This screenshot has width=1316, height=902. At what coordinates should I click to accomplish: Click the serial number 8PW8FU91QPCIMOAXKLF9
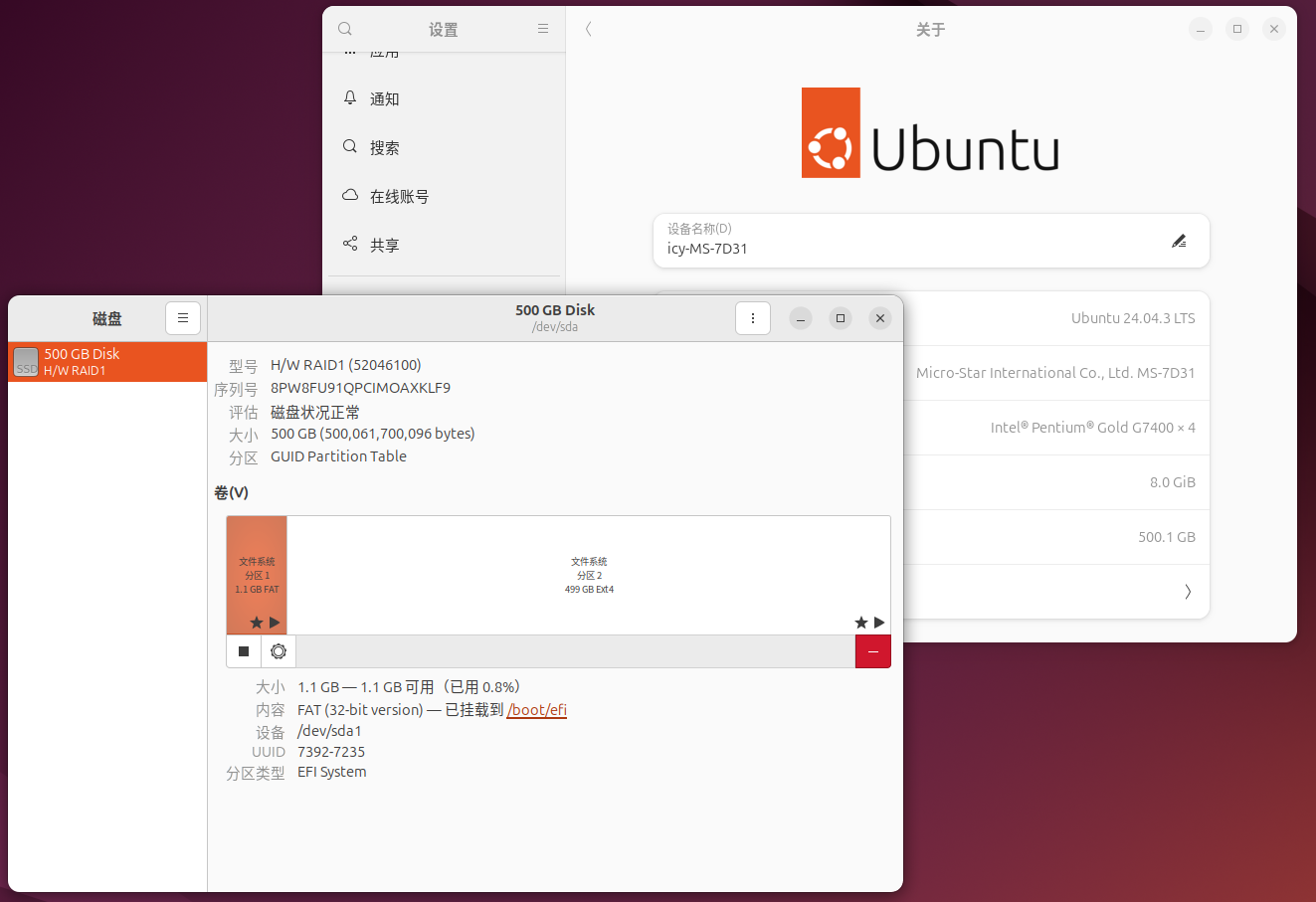tap(360, 388)
